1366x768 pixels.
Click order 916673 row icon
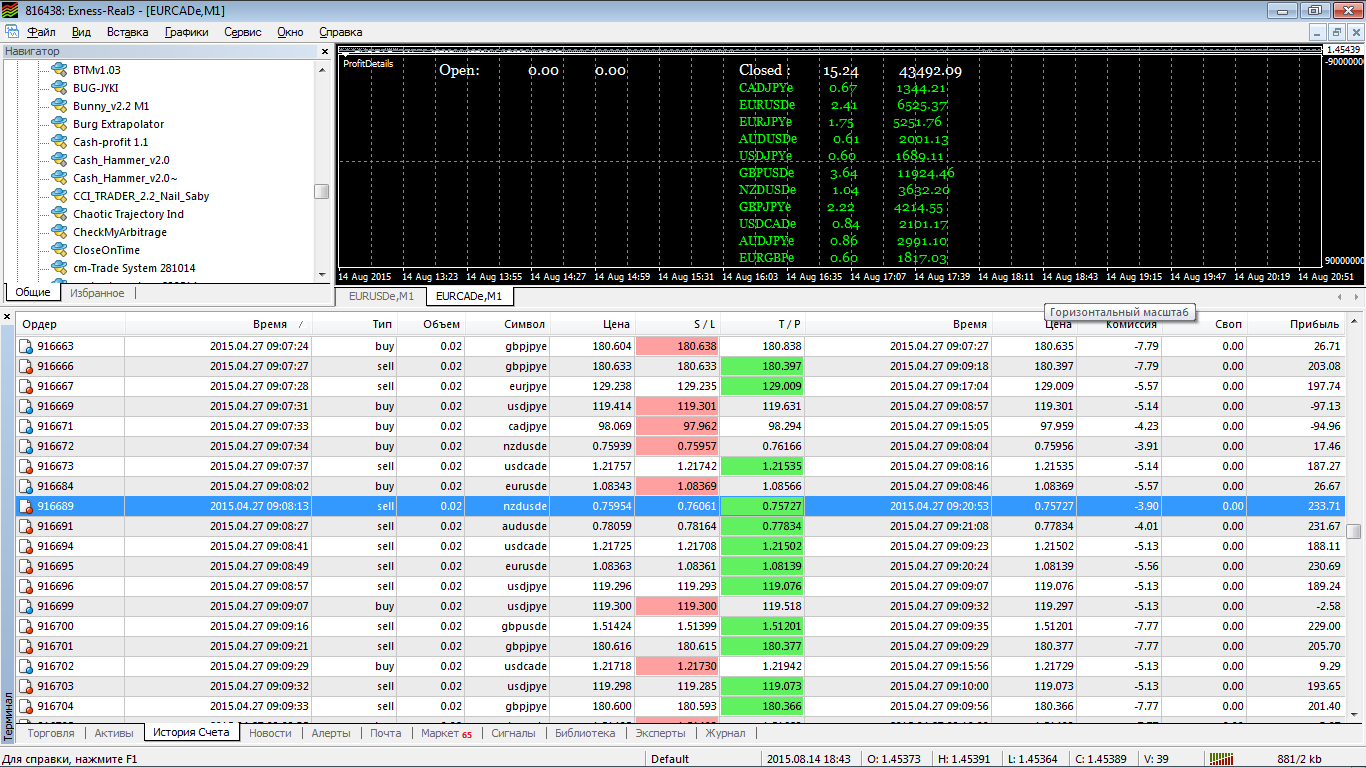(26, 467)
